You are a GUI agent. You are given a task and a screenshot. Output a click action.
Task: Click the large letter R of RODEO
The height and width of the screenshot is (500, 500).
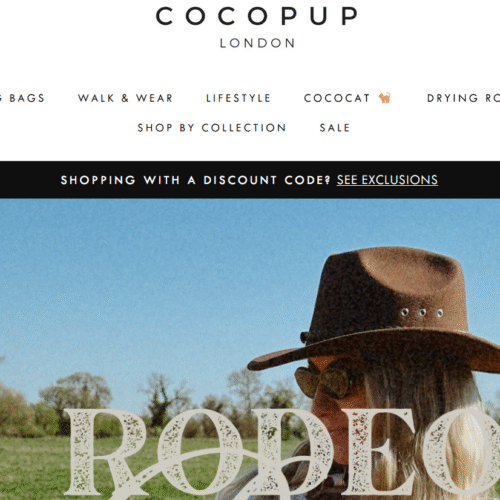pyautogui.click(x=105, y=453)
